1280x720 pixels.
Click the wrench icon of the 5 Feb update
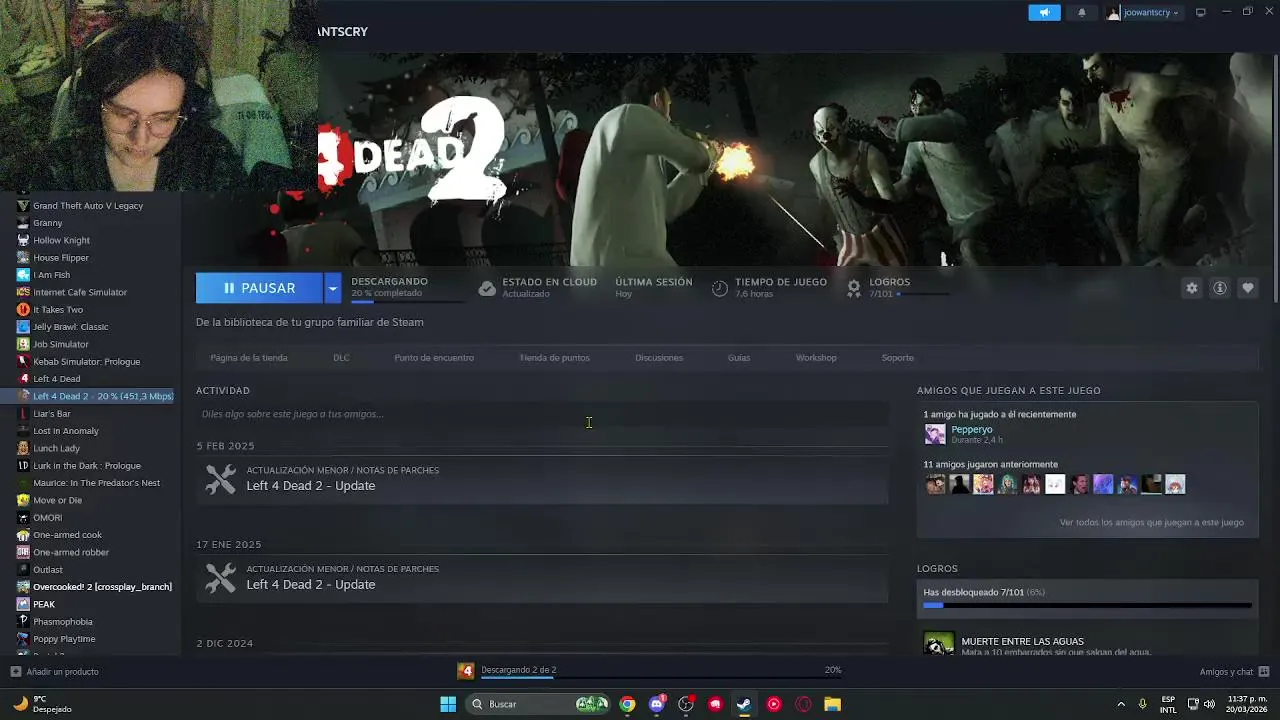tap(220, 479)
